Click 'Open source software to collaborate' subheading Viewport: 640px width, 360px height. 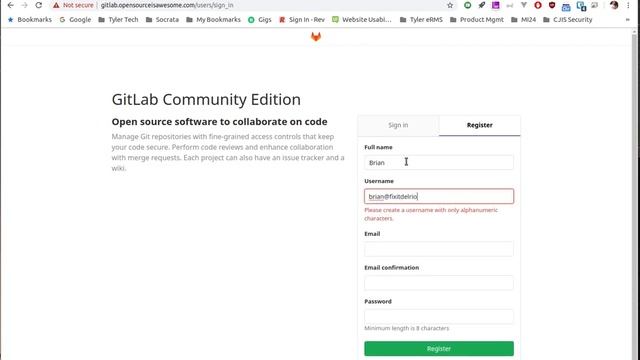tap(220, 122)
